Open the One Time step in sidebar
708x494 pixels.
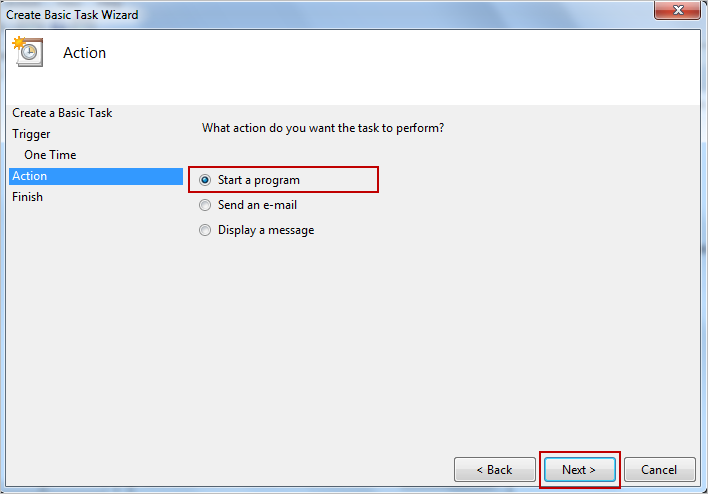[50, 155]
